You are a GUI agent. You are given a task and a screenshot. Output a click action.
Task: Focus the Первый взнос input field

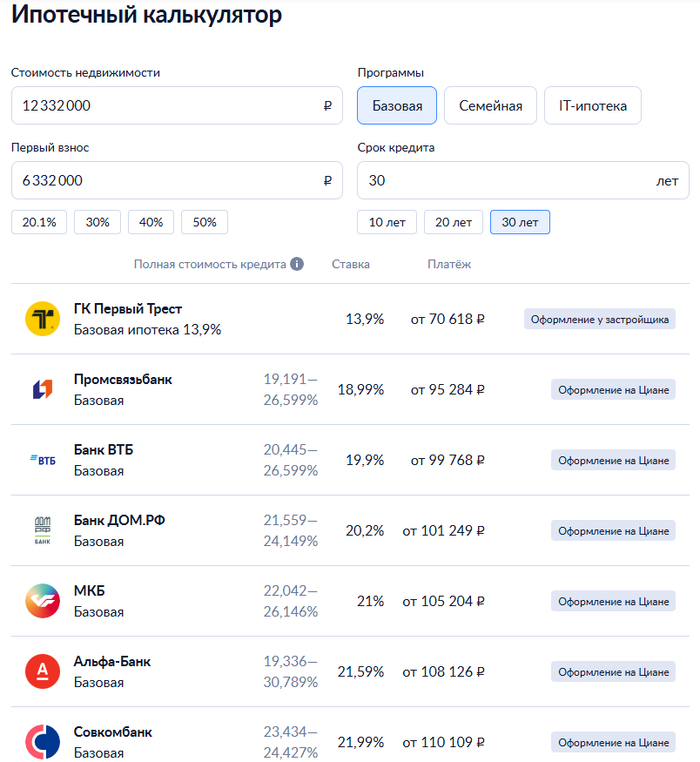(165, 181)
